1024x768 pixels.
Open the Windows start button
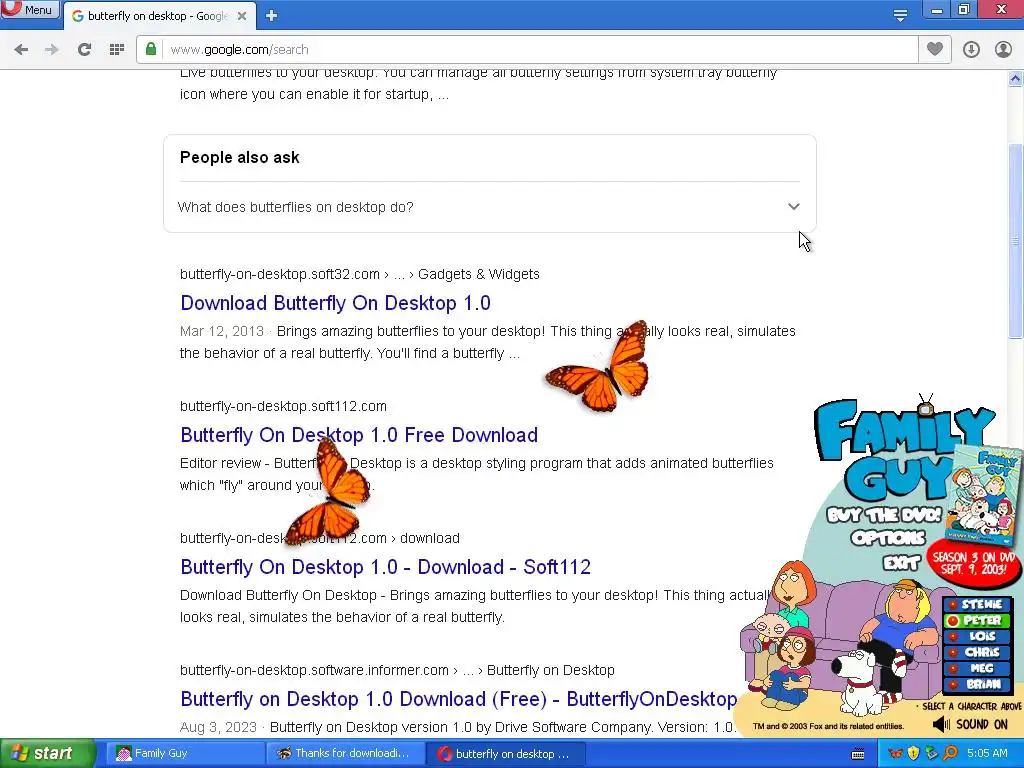pyautogui.click(x=48, y=754)
